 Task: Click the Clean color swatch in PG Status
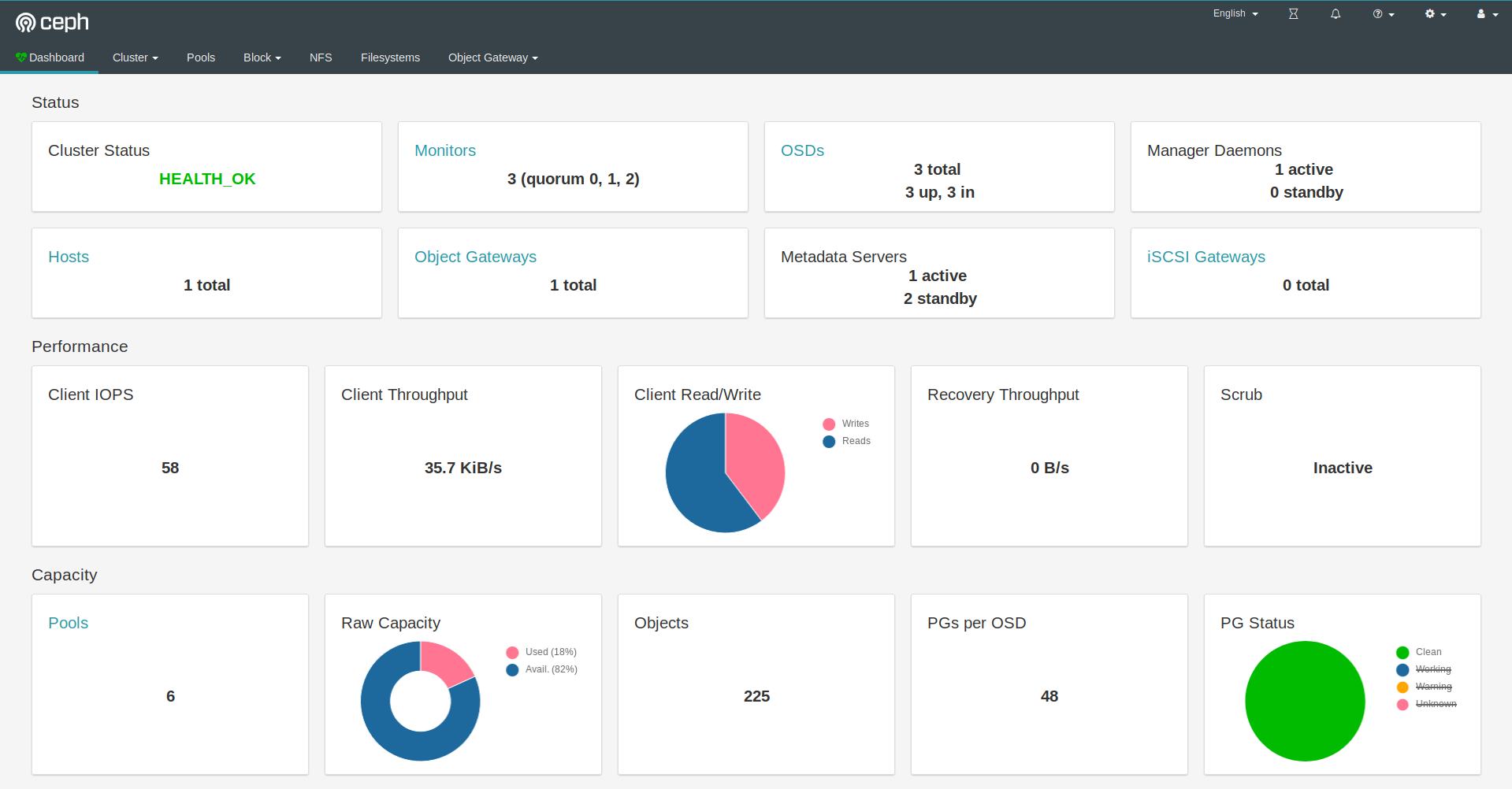[1402, 652]
